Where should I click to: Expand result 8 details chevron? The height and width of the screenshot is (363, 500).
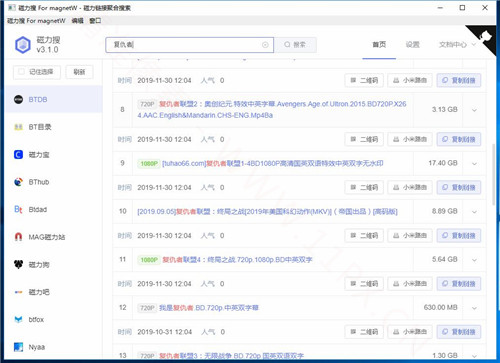coord(474,110)
